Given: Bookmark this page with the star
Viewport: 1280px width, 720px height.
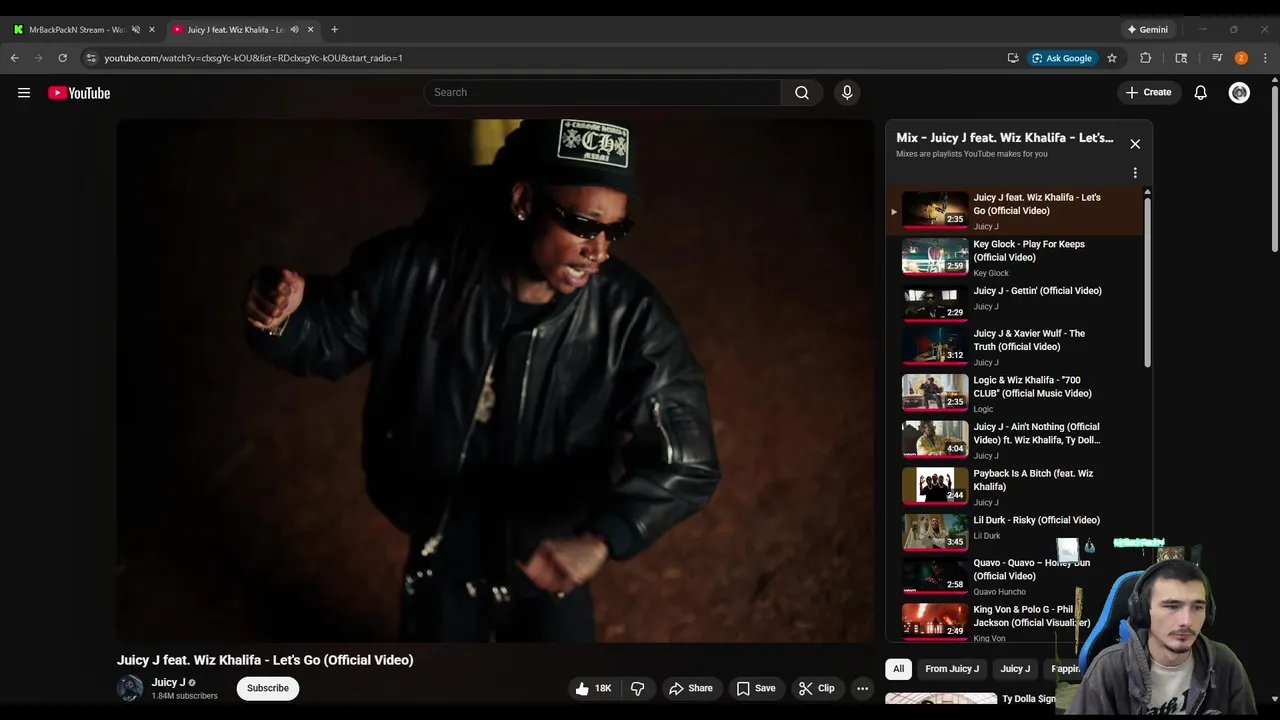Looking at the screenshot, I should pyautogui.click(x=1111, y=58).
